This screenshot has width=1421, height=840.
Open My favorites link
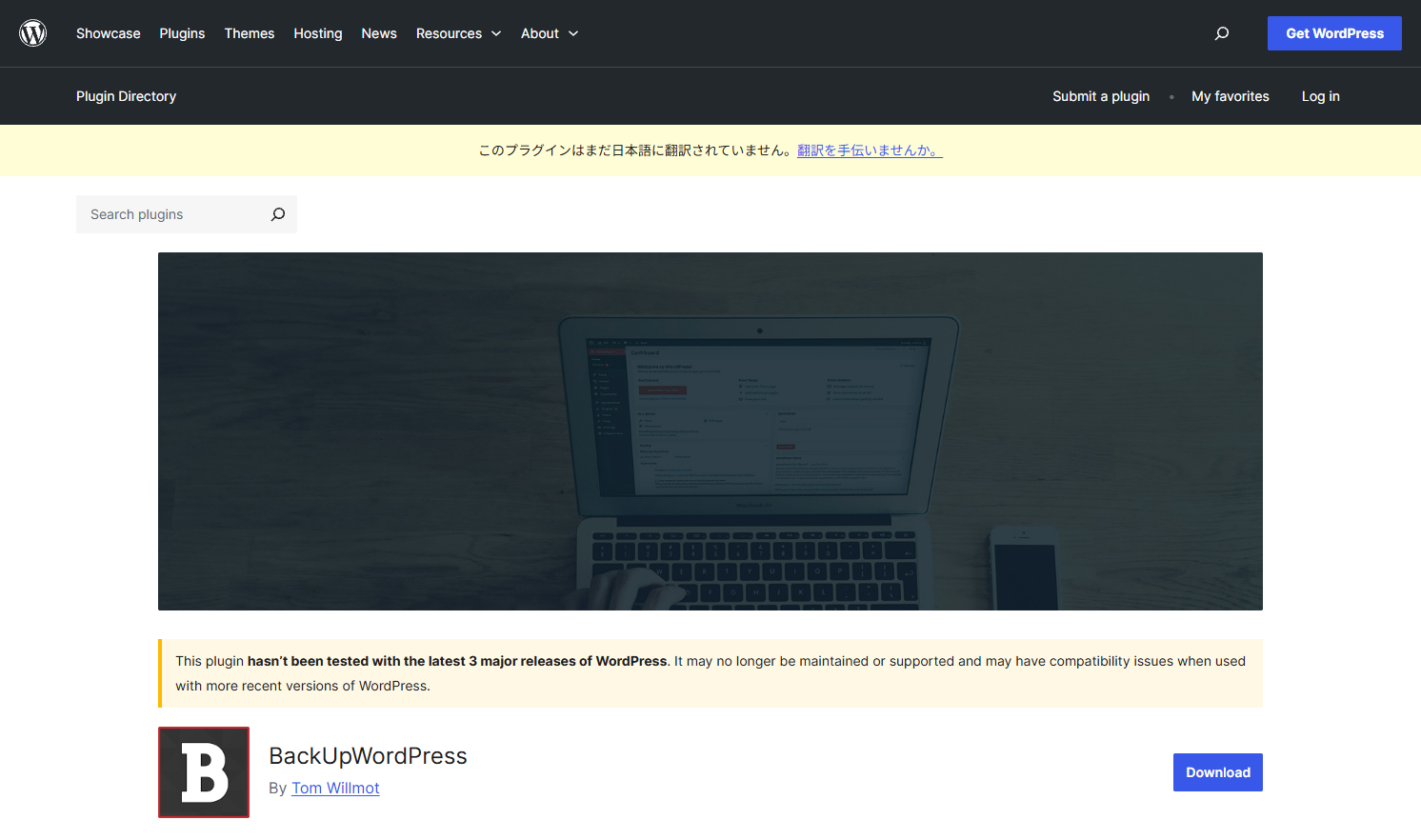pyautogui.click(x=1231, y=96)
